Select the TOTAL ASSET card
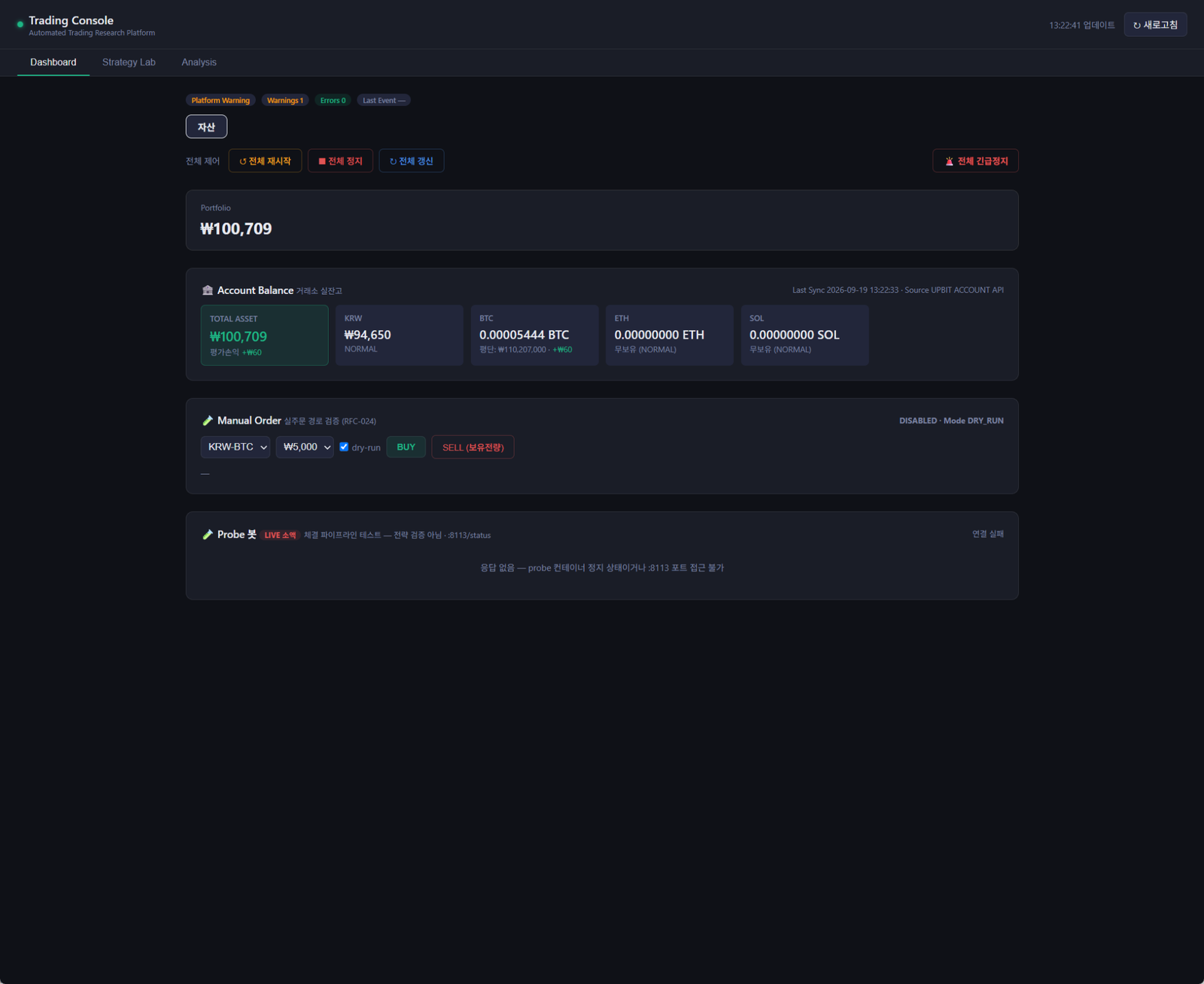 coord(265,336)
